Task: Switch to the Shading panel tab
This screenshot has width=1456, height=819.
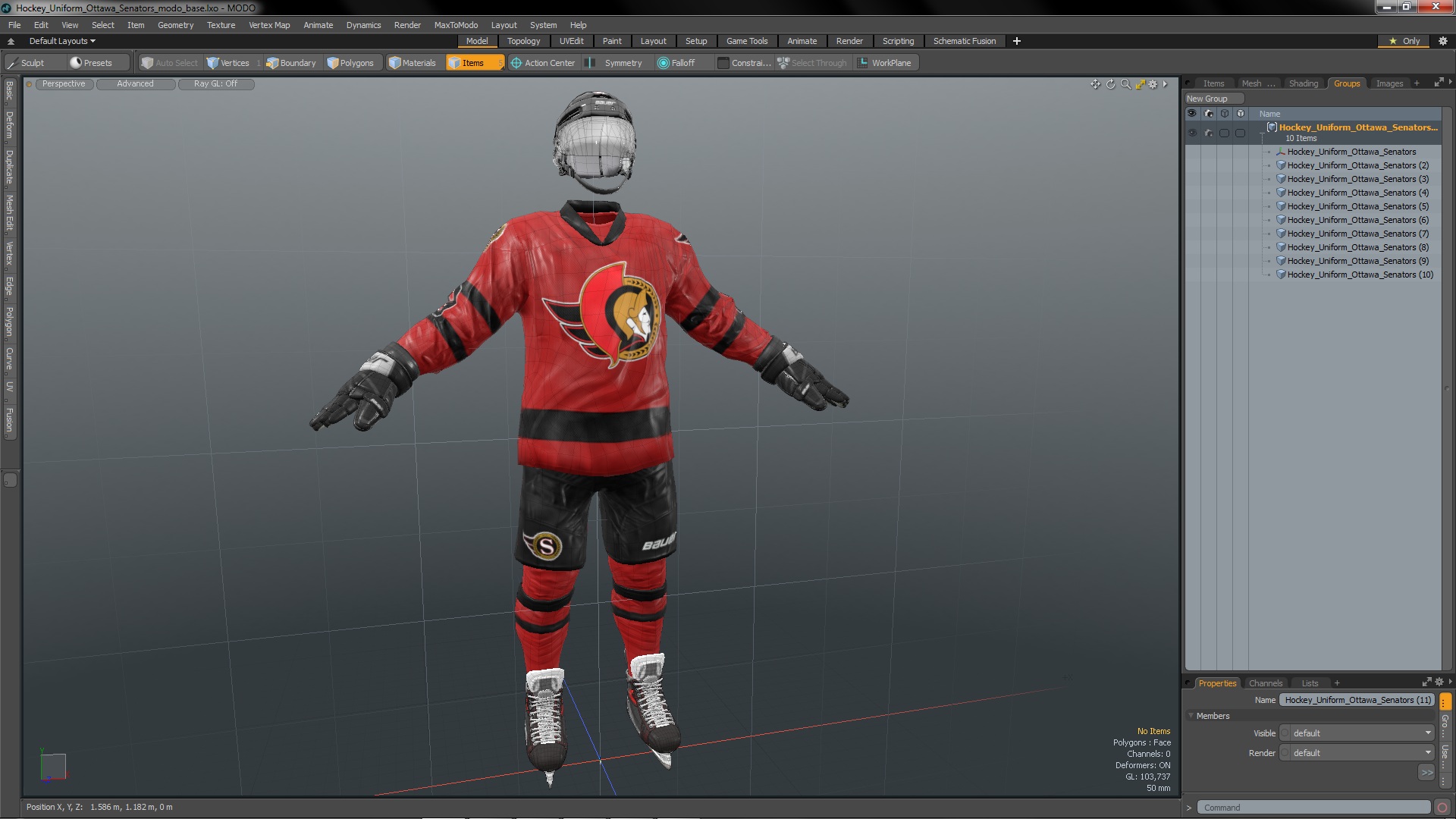Action: tap(1303, 83)
